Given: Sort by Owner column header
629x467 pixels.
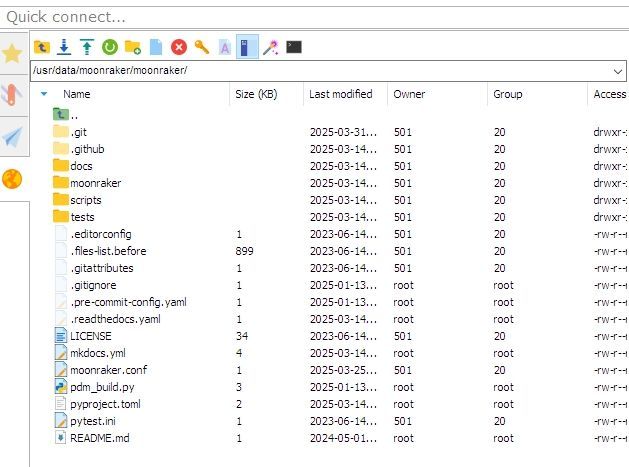Looking at the screenshot, I should pos(409,94).
